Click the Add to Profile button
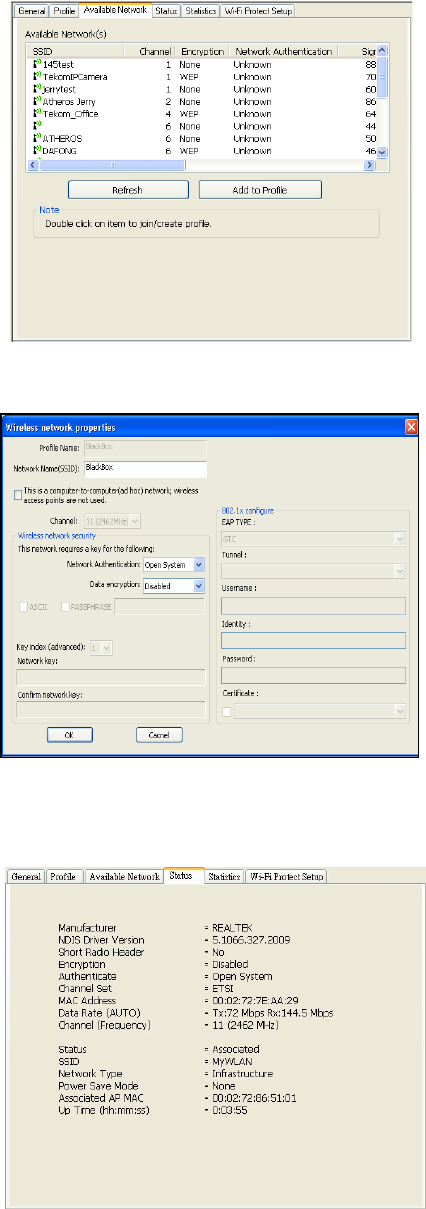The image size is (426, 1209). tap(260, 189)
